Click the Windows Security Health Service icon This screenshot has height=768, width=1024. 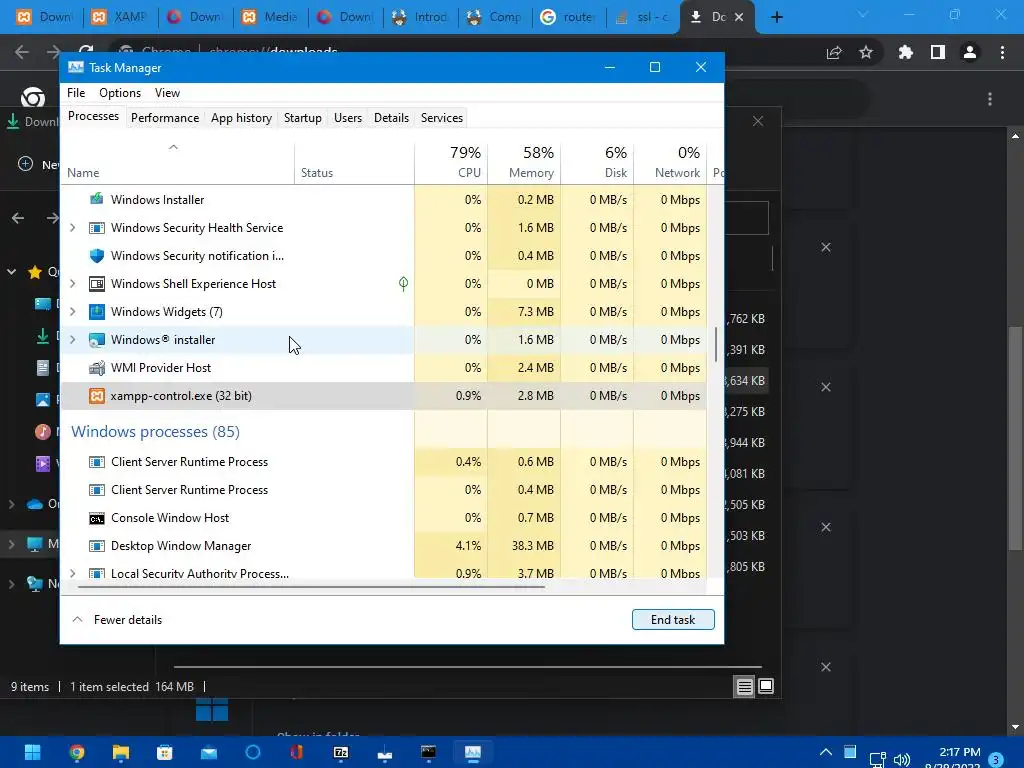pyautogui.click(x=97, y=228)
